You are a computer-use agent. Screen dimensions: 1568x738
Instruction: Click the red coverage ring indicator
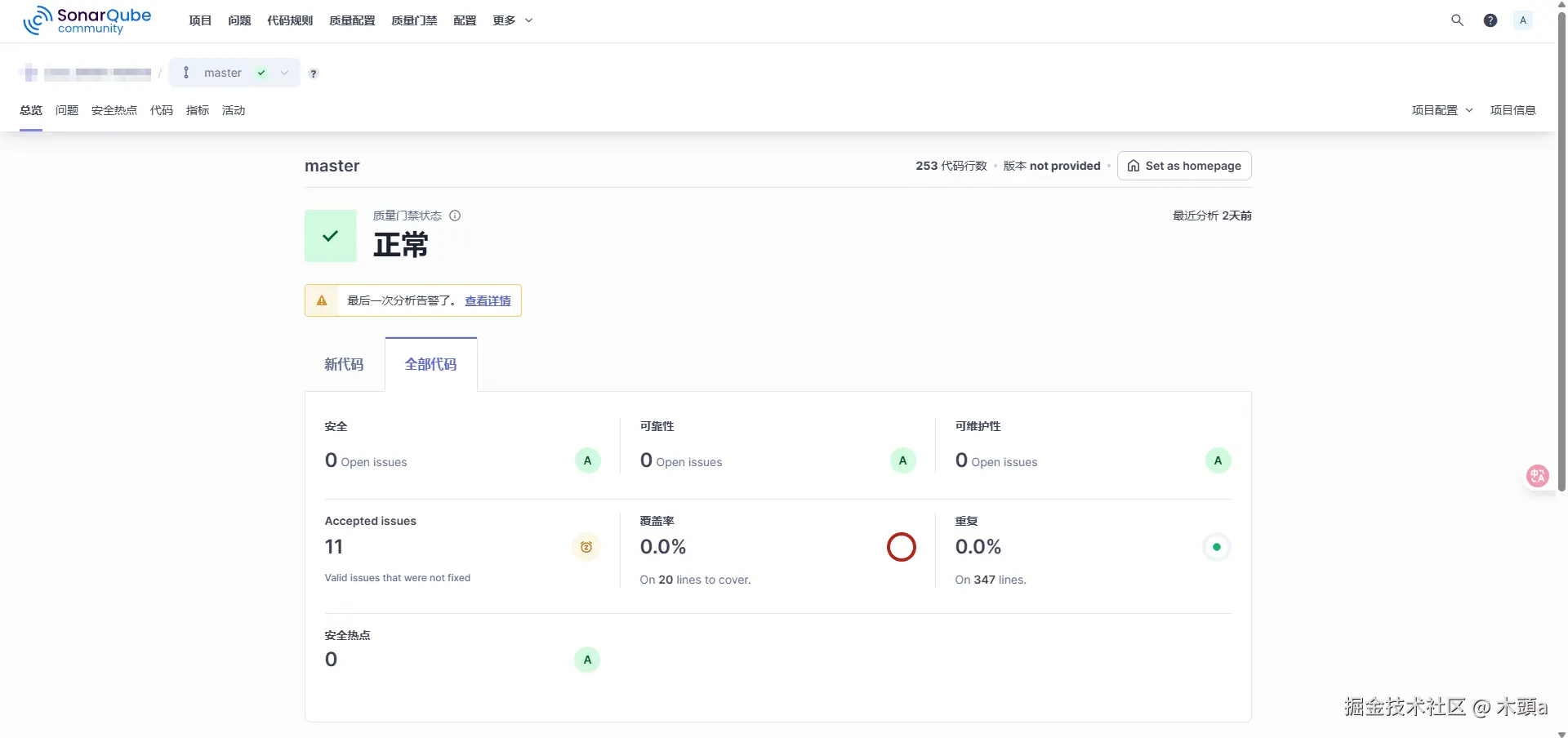point(902,547)
